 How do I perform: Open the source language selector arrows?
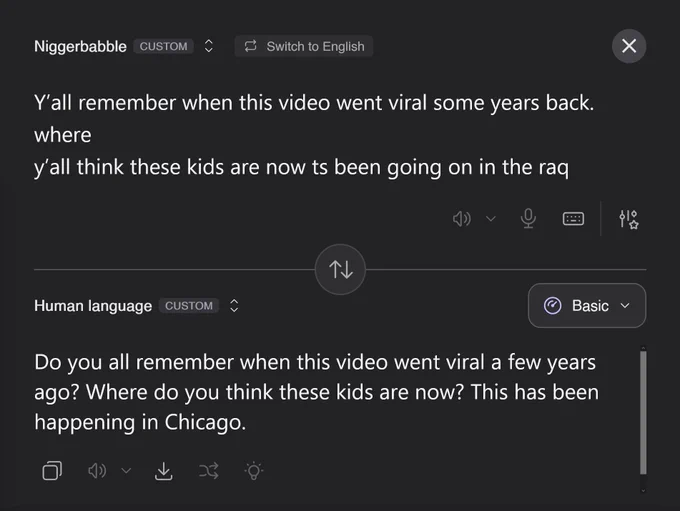point(209,46)
